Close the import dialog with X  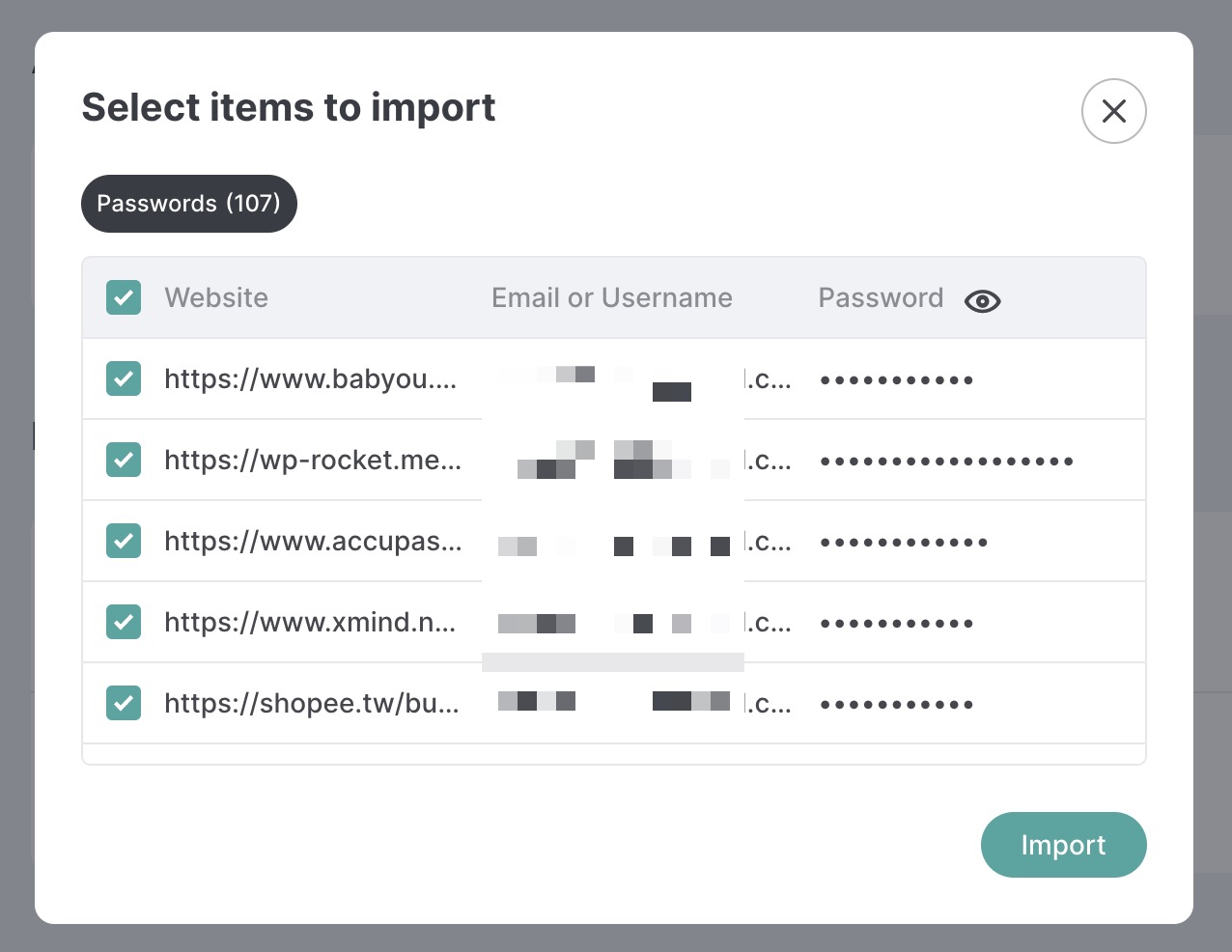tap(1113, 111)
